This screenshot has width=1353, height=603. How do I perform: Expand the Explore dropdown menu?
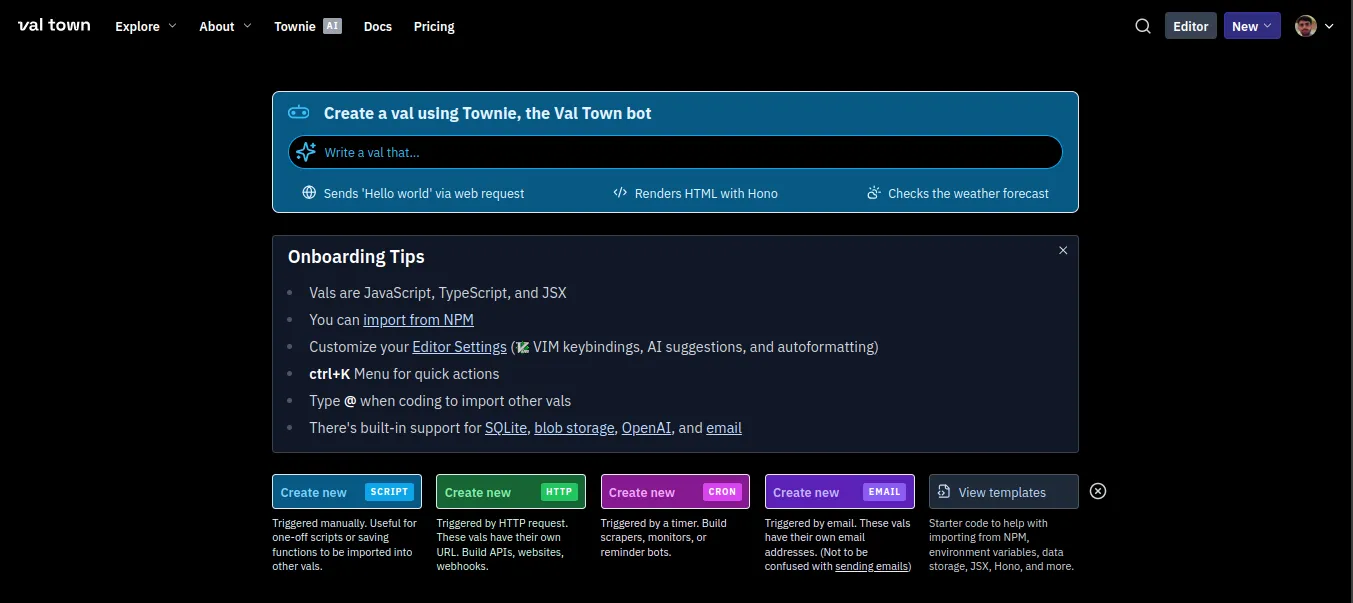146,26
